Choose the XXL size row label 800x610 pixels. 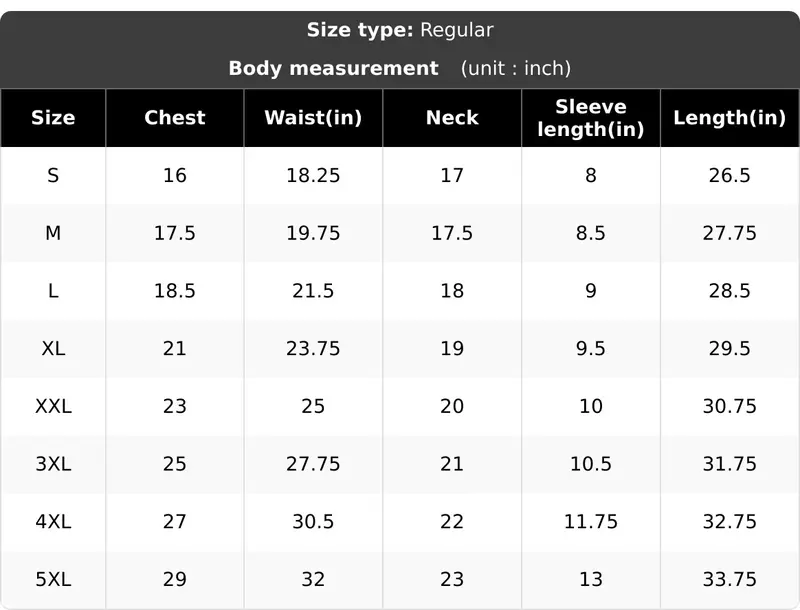click(x=53, y=406)
